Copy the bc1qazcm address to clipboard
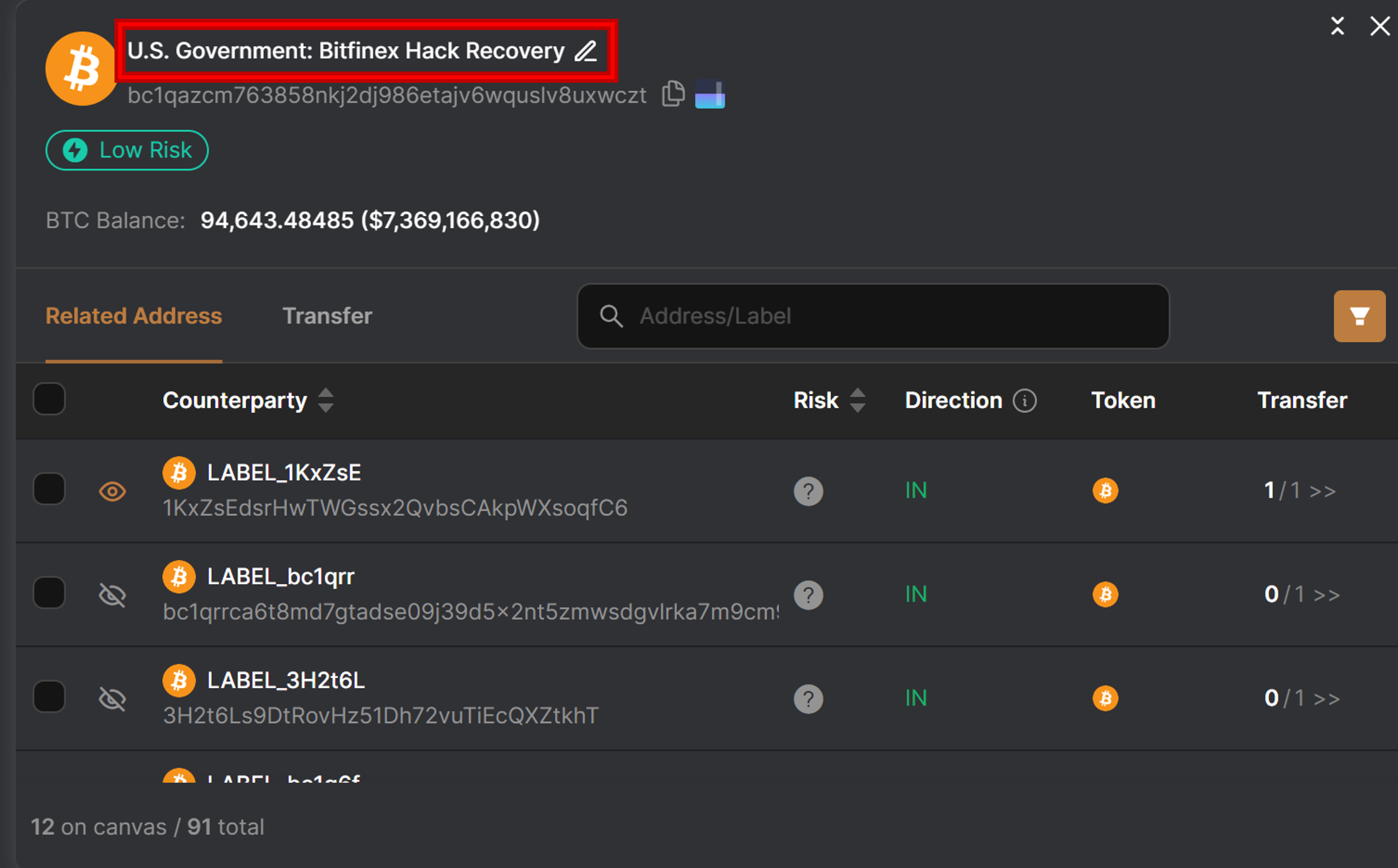1398x868 pixels. (x=673, y=94)
